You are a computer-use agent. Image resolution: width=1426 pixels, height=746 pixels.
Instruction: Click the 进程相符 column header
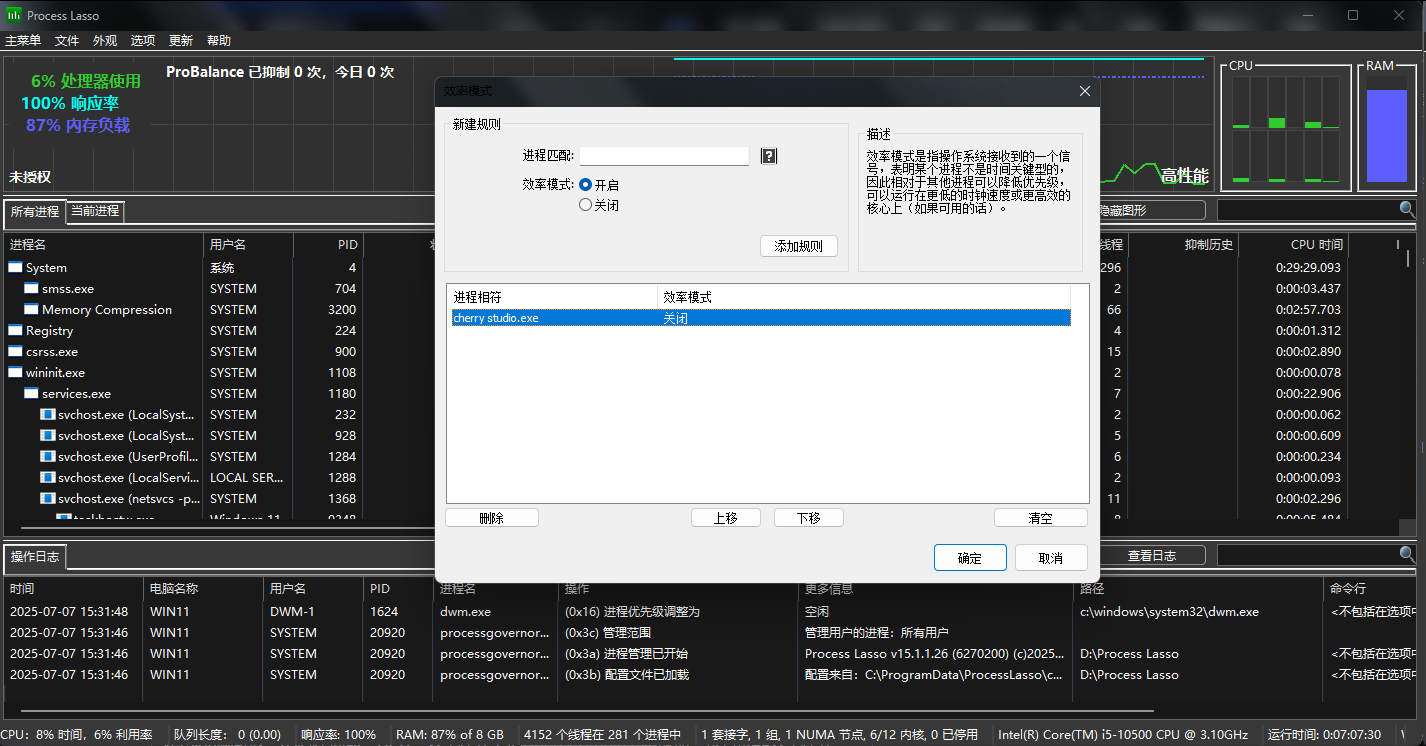(x=554, y=297)
